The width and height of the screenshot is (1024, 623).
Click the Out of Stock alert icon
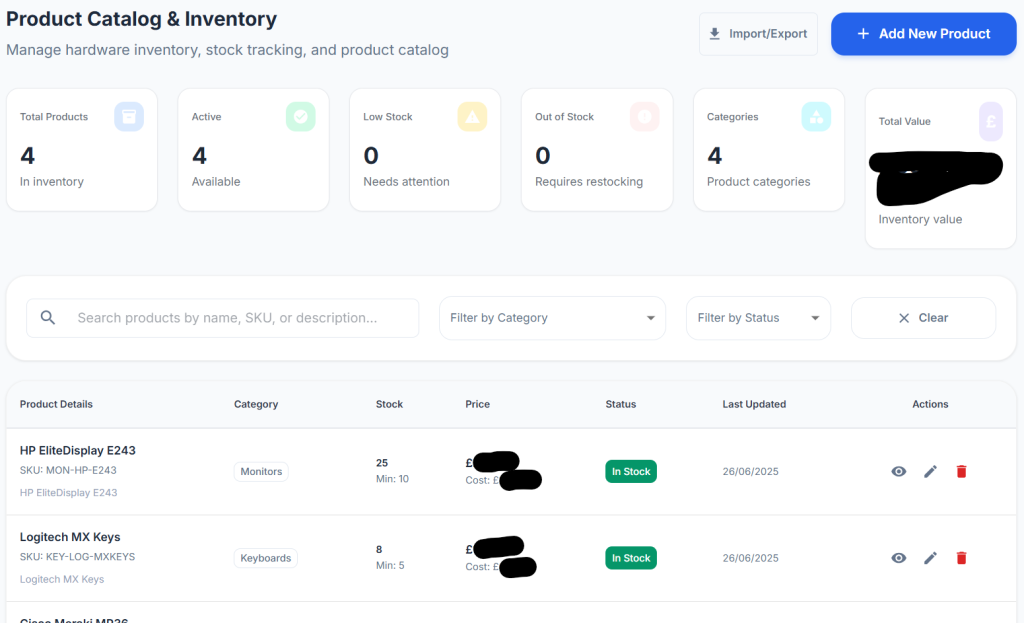645,117
